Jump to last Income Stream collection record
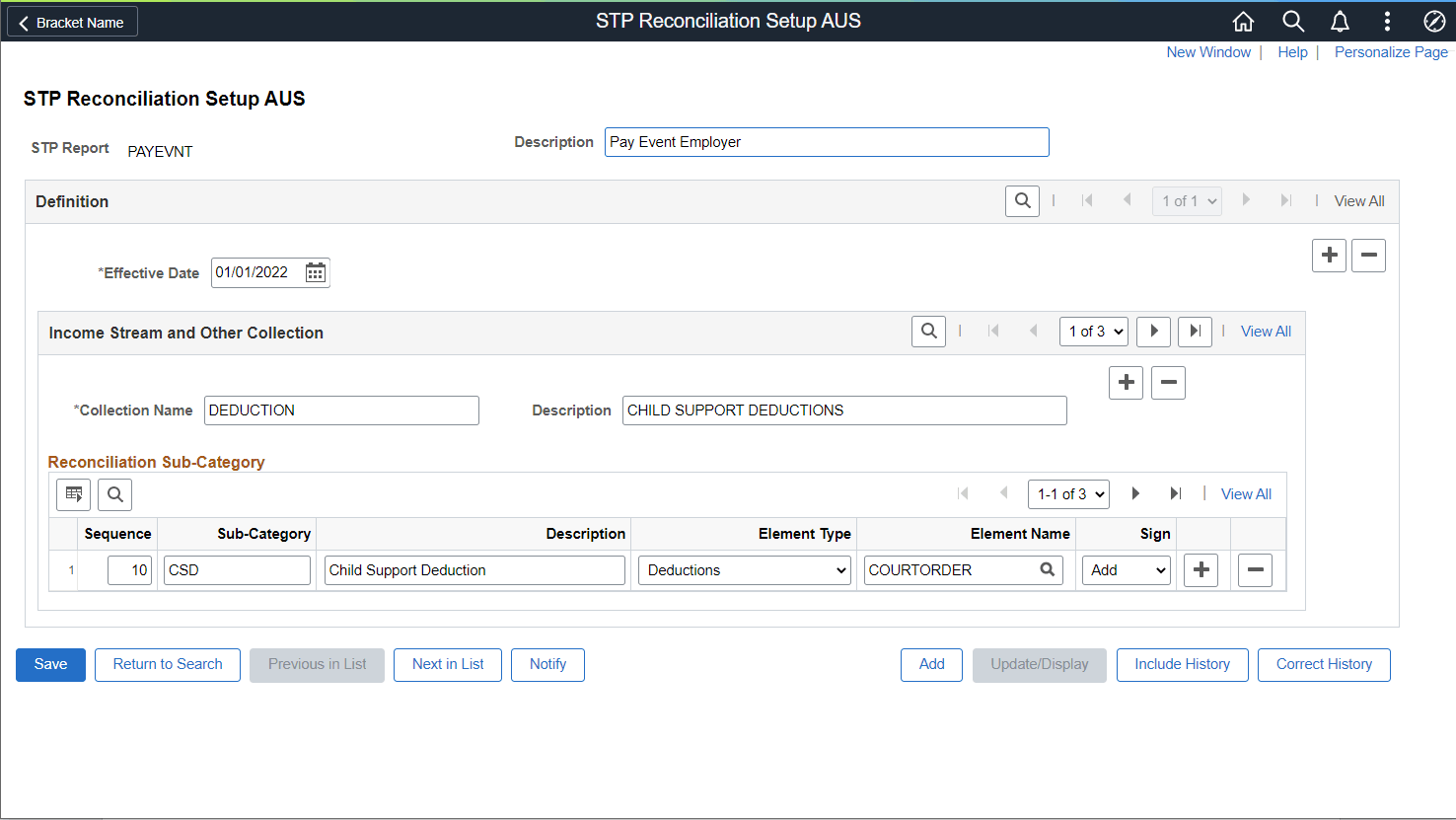1456x820 pixels. 1195,332
